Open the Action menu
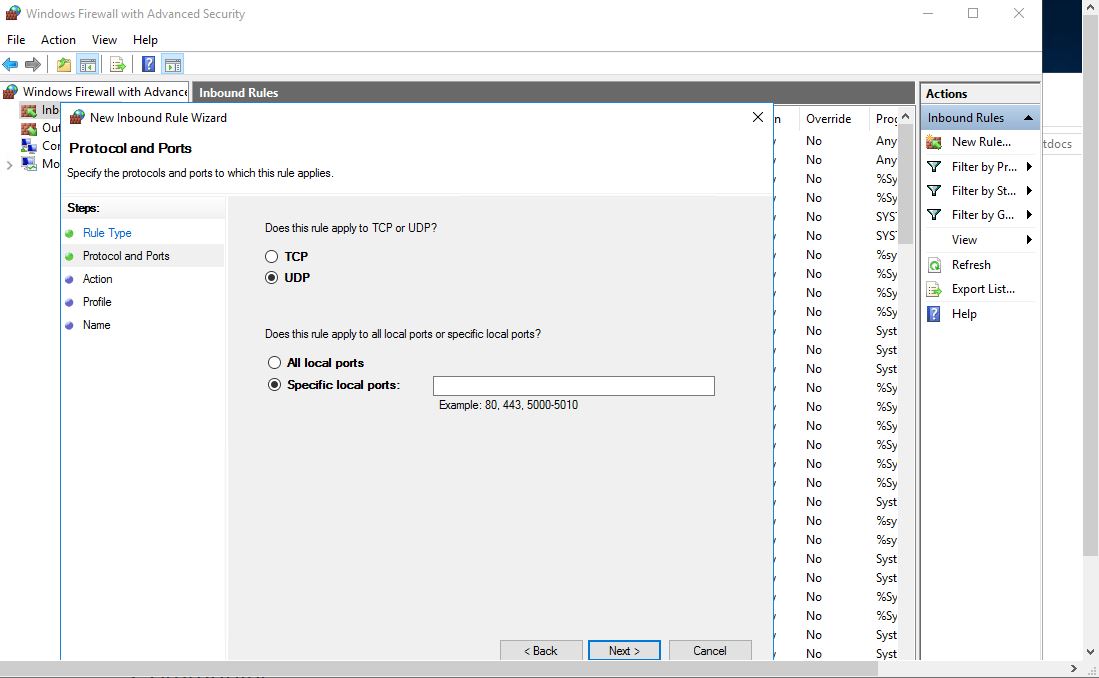Image resolution: width=1099 pixels, height=678 pixels. coord(58,40)
